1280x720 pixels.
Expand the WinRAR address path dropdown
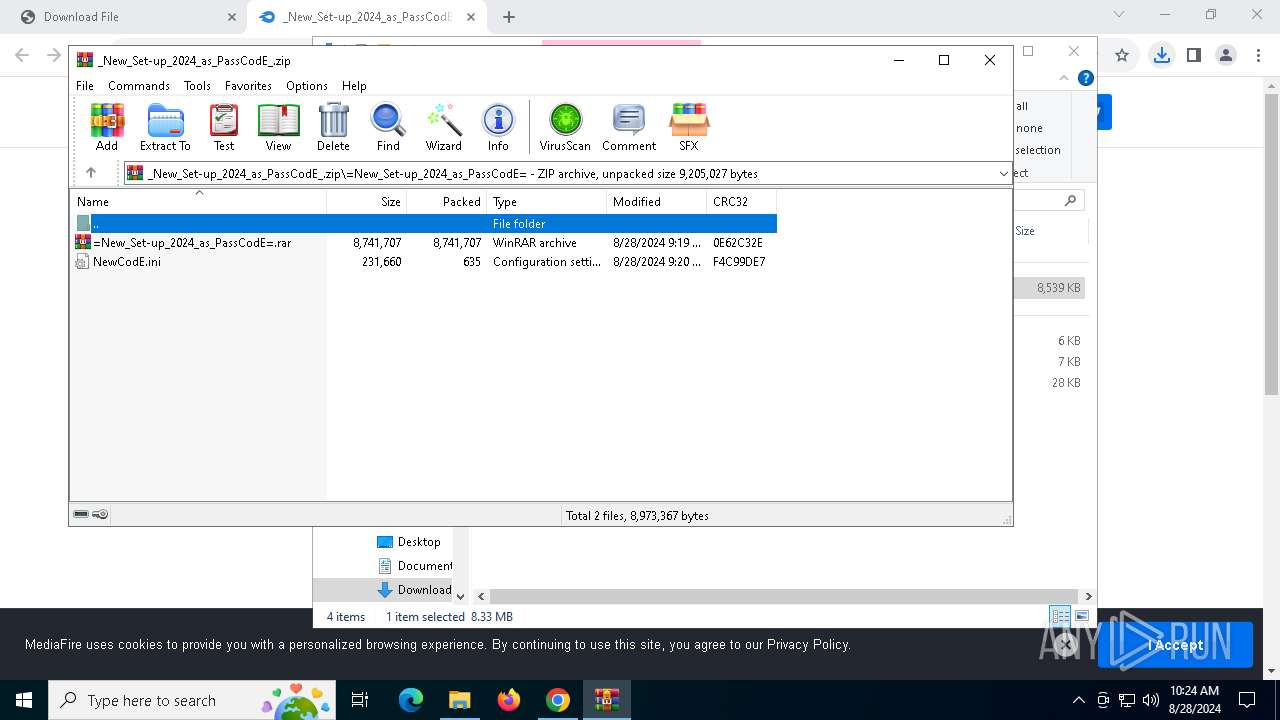click(1003, 174)
